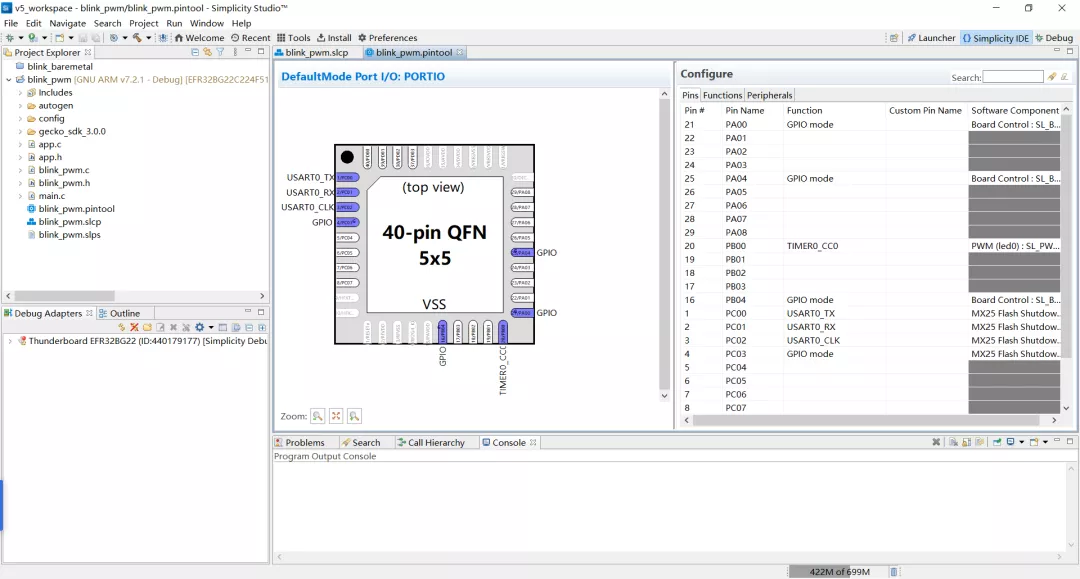
Task: Open the File menu
Action: coord(11,23)
